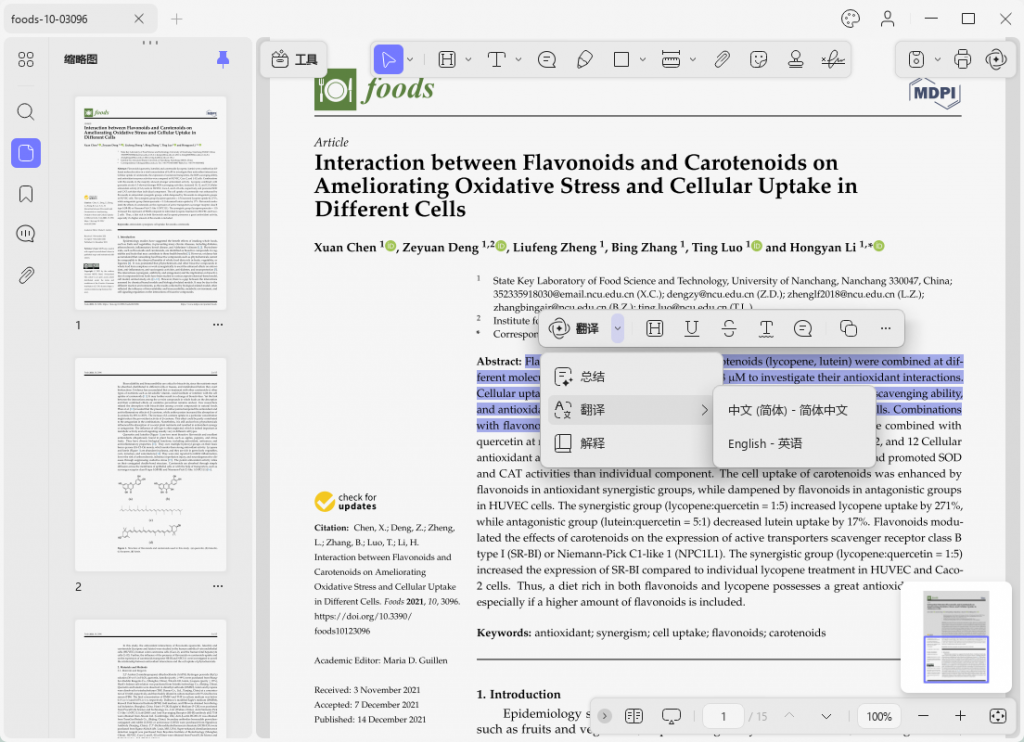Expand the measure tool dropdown arrow
Viewport: 1024px width, 742px height.
point(693,59)
